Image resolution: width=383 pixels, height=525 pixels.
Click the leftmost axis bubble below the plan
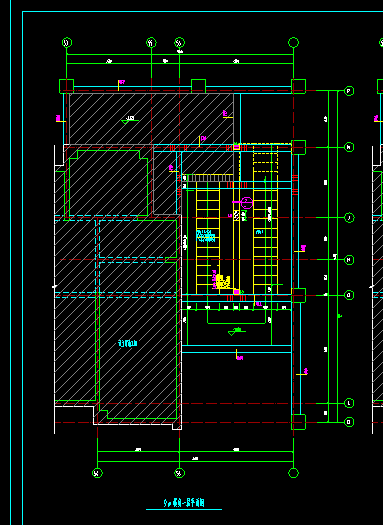point(97,473)
